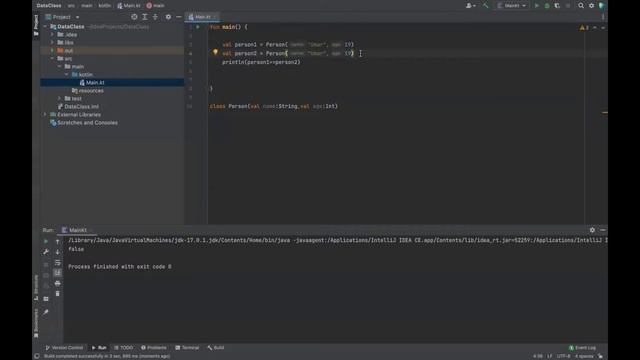Image resolution: width=640 pixels, height=360 pixels.
Task: Rerun MainKt in the Run panel
Action: click(x=46, y=241)
